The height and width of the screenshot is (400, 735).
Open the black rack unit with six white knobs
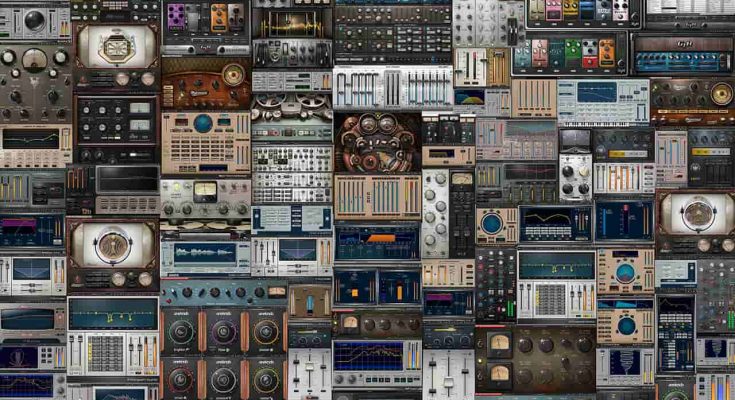[x=116, y=121]
